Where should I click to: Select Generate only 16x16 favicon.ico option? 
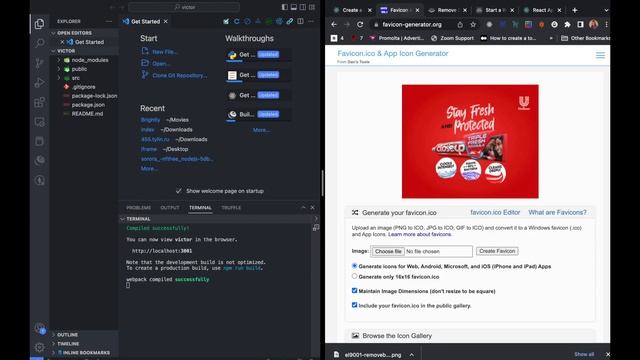(x=354, y=276)
